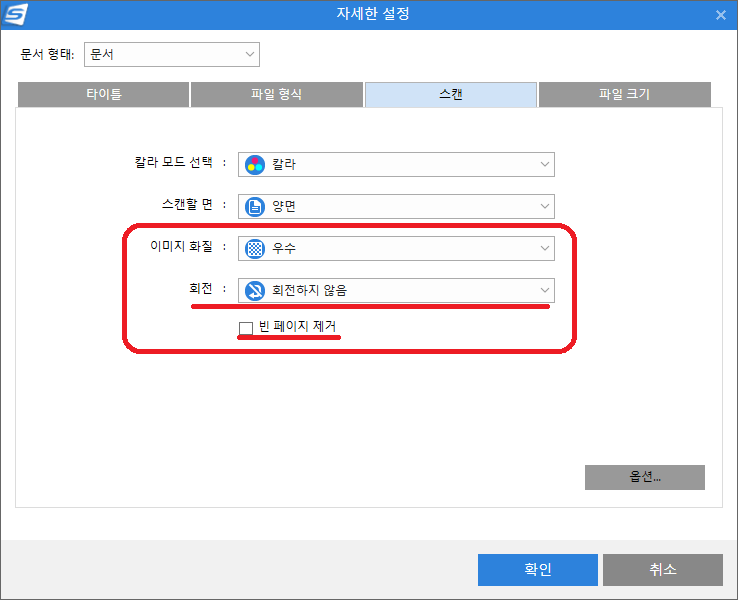Open the 칼라 모드 선택 dropdown arrow
The width and height of the screenshot is (738, 600).
pyautogui.click(x=545, y=165)
